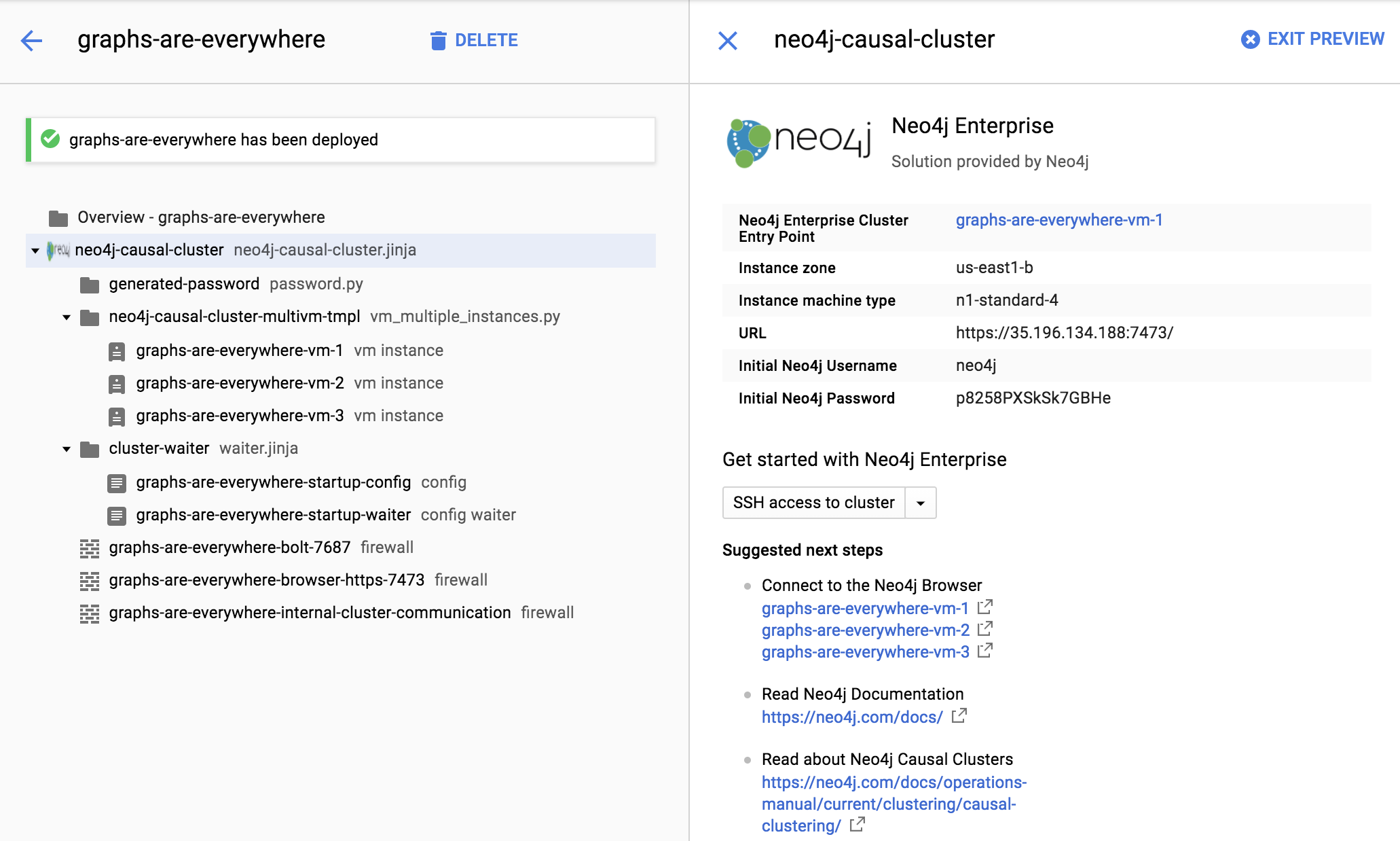
Task: Click the firewall icon for browser-https-7473
Action: click(x=90, y=581)
